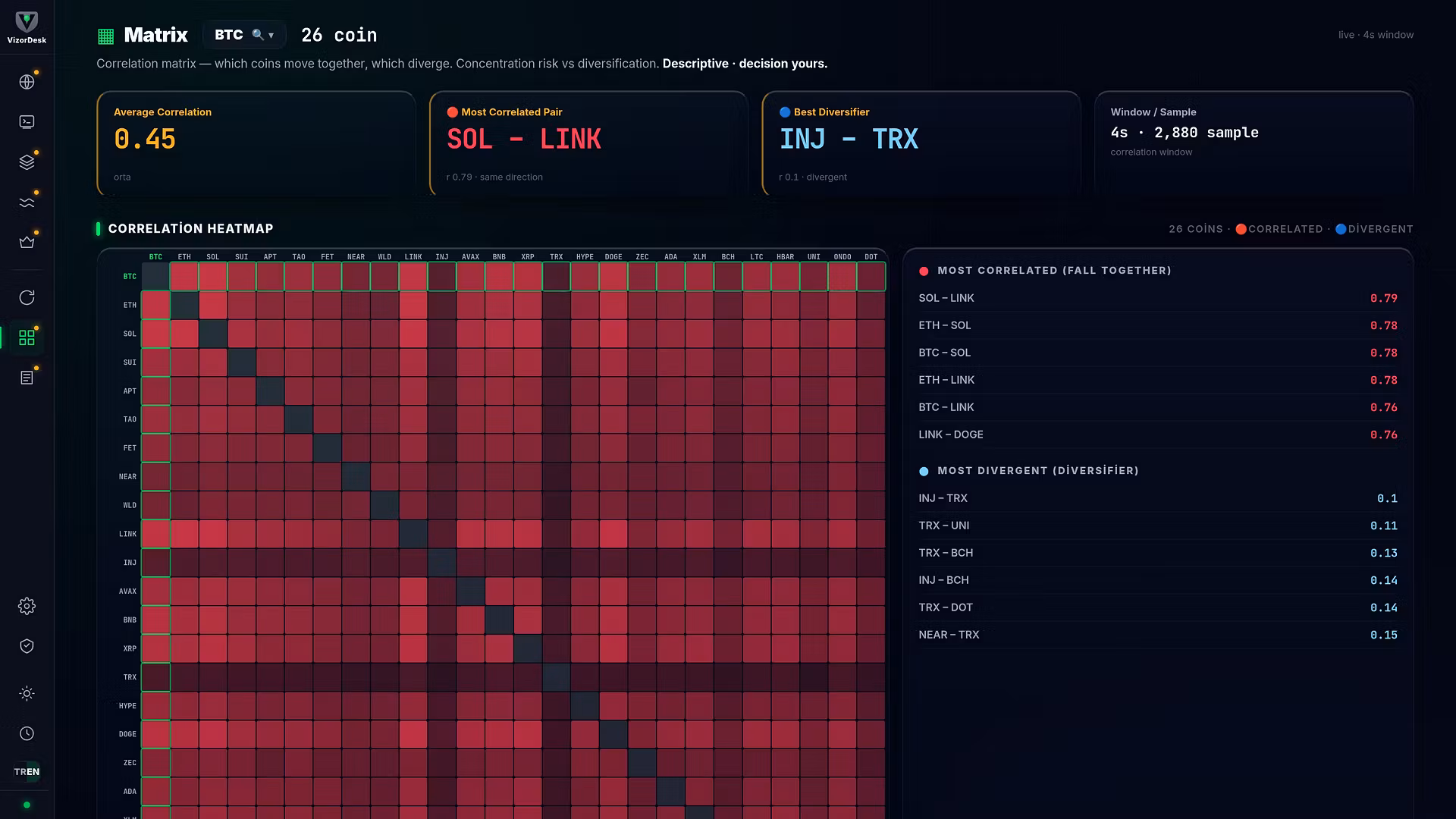Image resolution: width=1456 pixels, height=819 pixels.
Task: Select the TRX - UNI divergent row
Action: pyautogui.click(x=1158, y=526)
